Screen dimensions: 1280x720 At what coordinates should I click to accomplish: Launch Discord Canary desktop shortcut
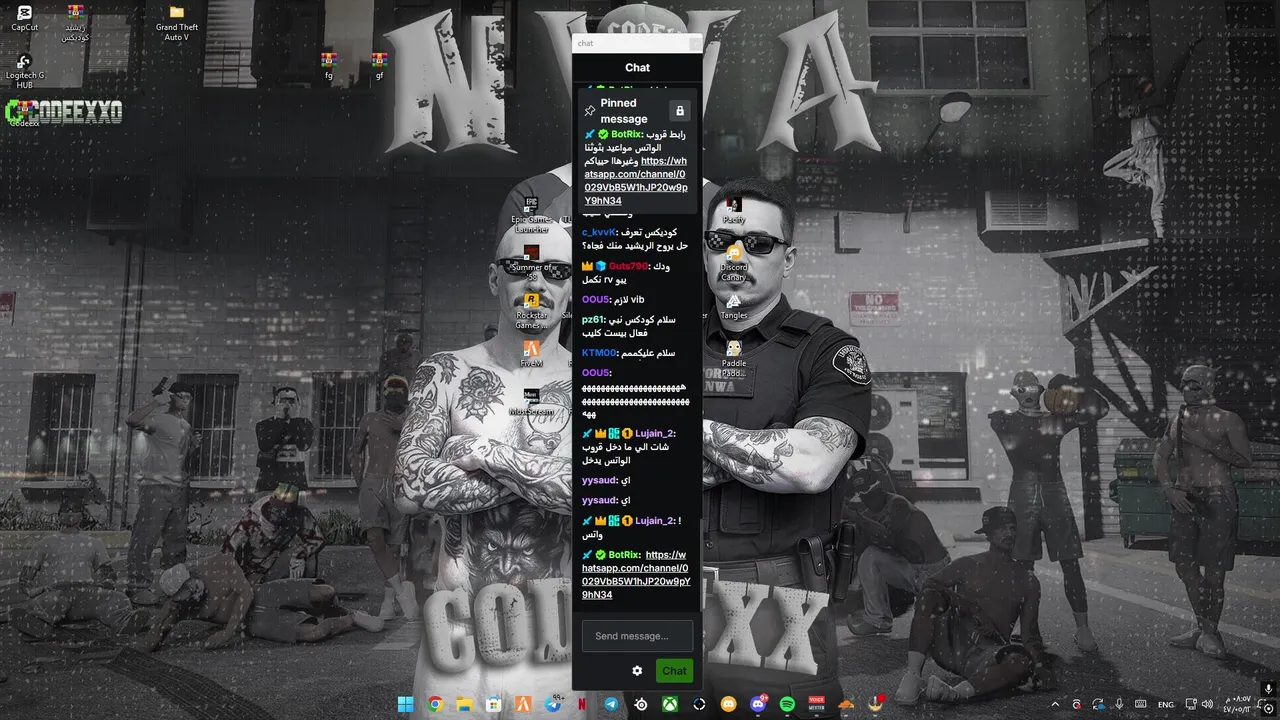tap(734, 263)
